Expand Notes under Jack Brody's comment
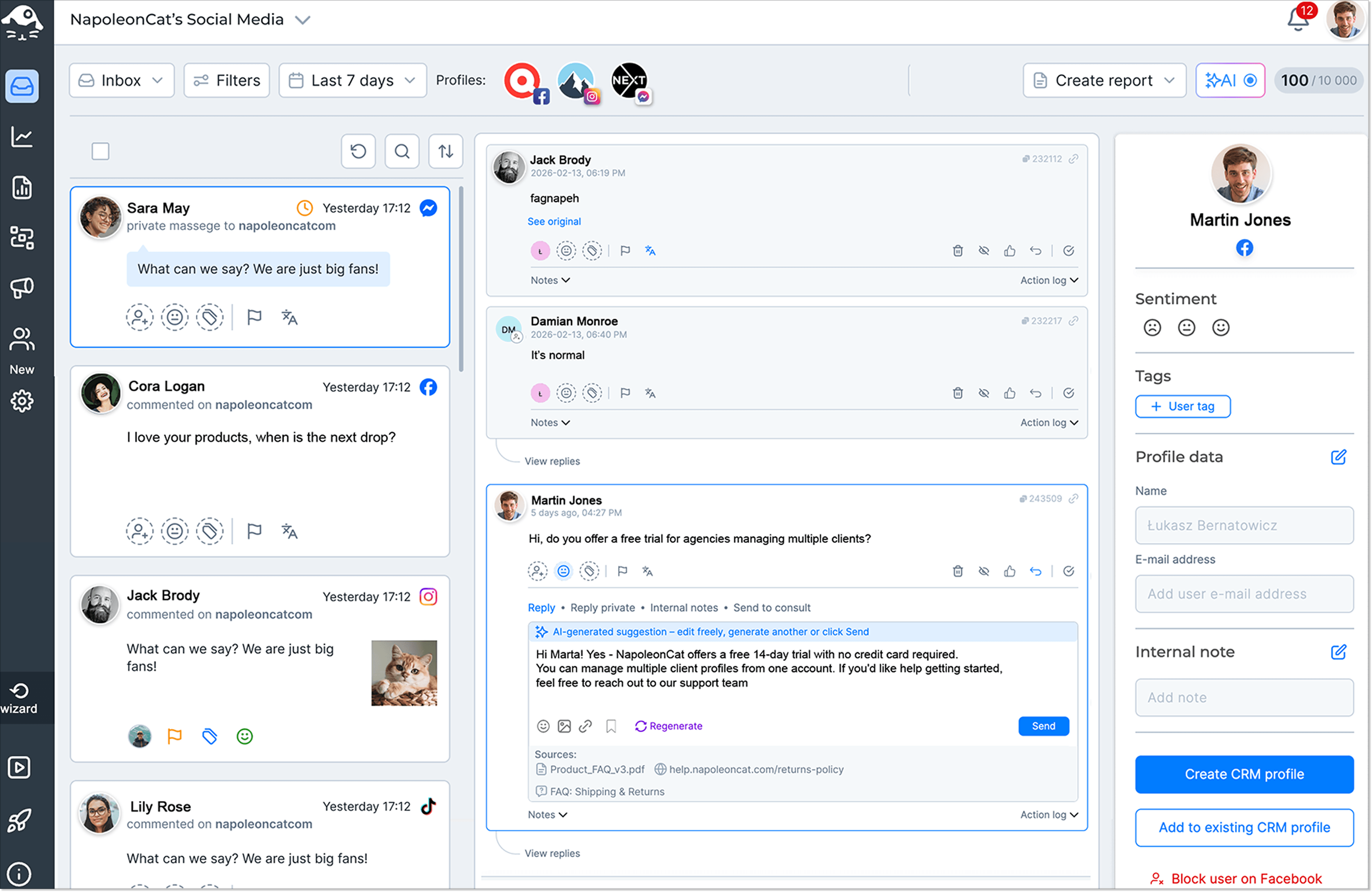1372x892 pixels. point(550,280)
